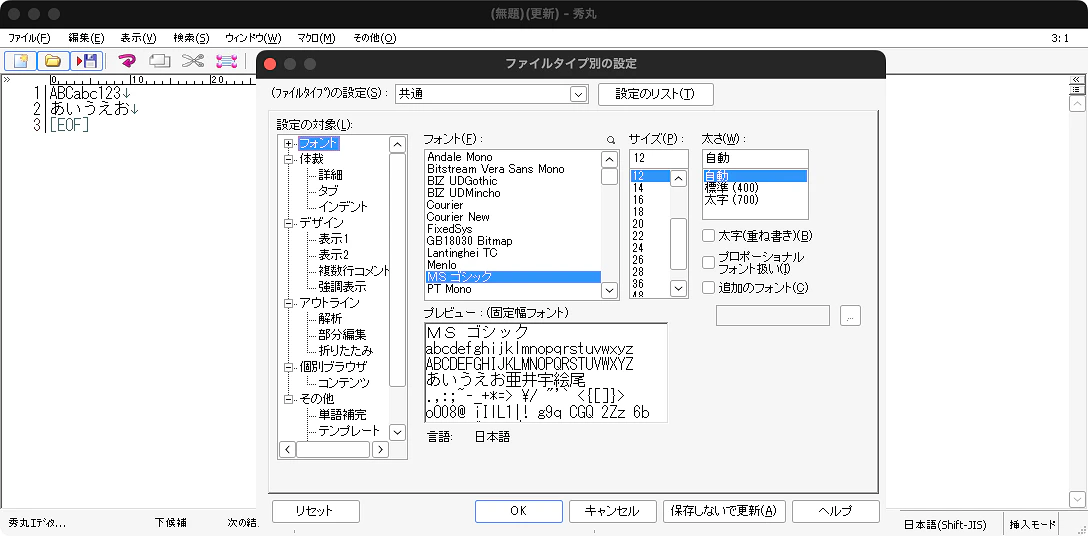Check the 追加のフォント checkbox
Screen dimensions: 1088x536
(x=708, y=287)
